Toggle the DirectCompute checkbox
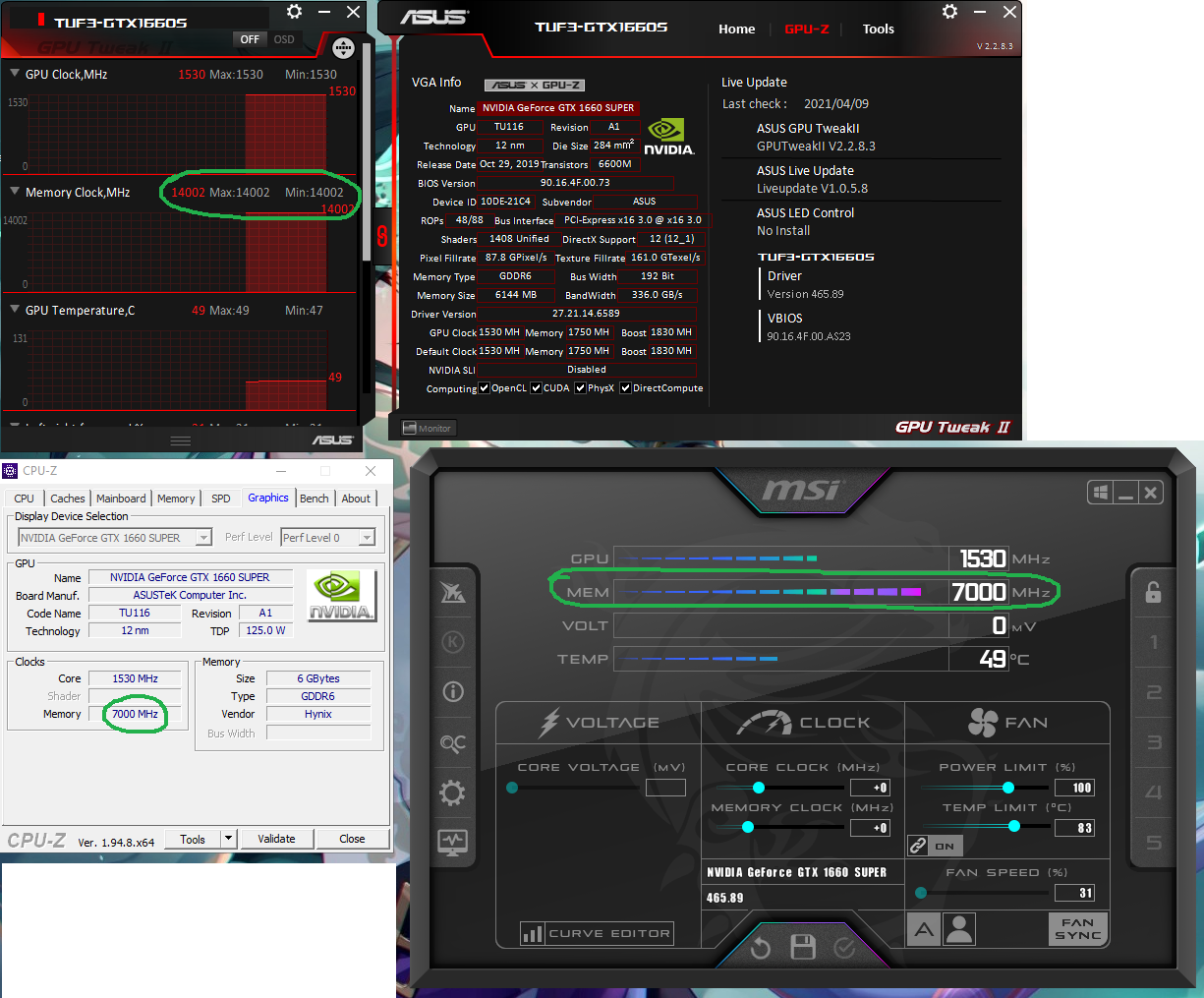Viewport: 1204px width, 998px height. pyautogui.click(x=625, y=388)
